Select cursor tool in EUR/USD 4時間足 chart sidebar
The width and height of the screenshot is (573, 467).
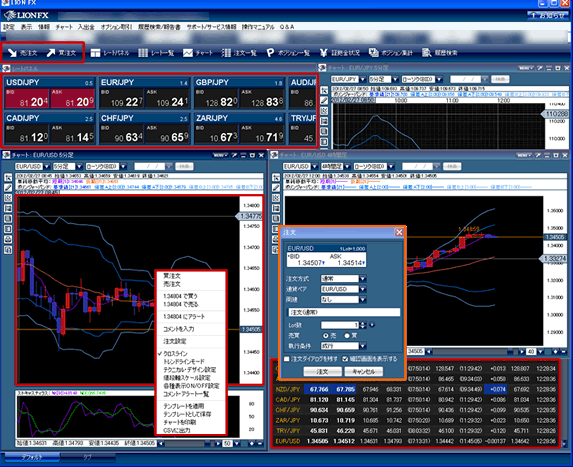[x=276, y=178]
